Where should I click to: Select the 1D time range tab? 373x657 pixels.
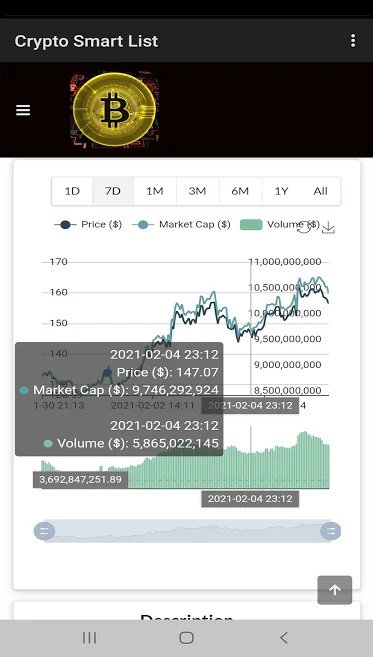point(72,191)
